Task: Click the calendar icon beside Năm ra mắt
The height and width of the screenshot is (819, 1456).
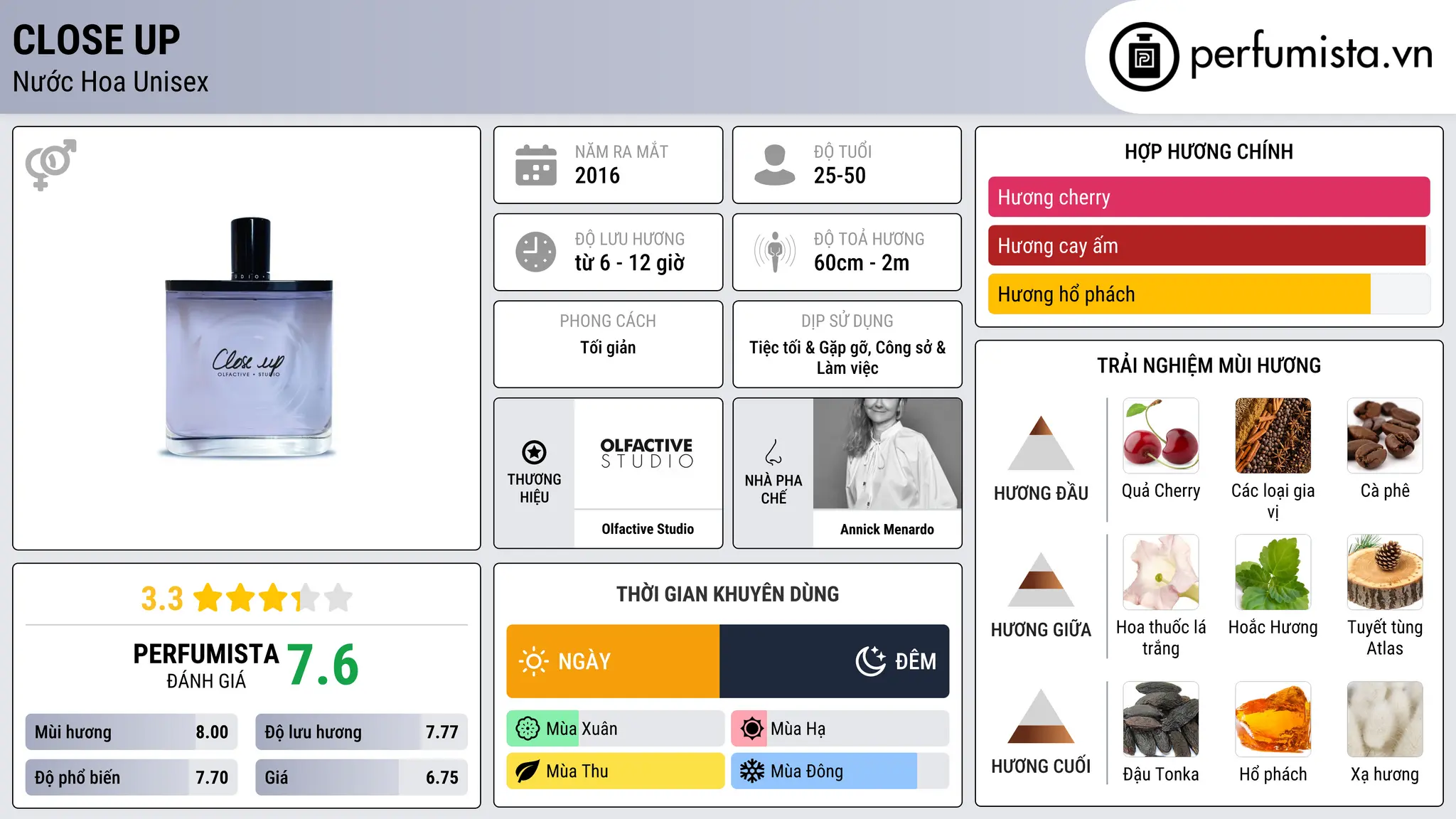Action: coord(536,165)
